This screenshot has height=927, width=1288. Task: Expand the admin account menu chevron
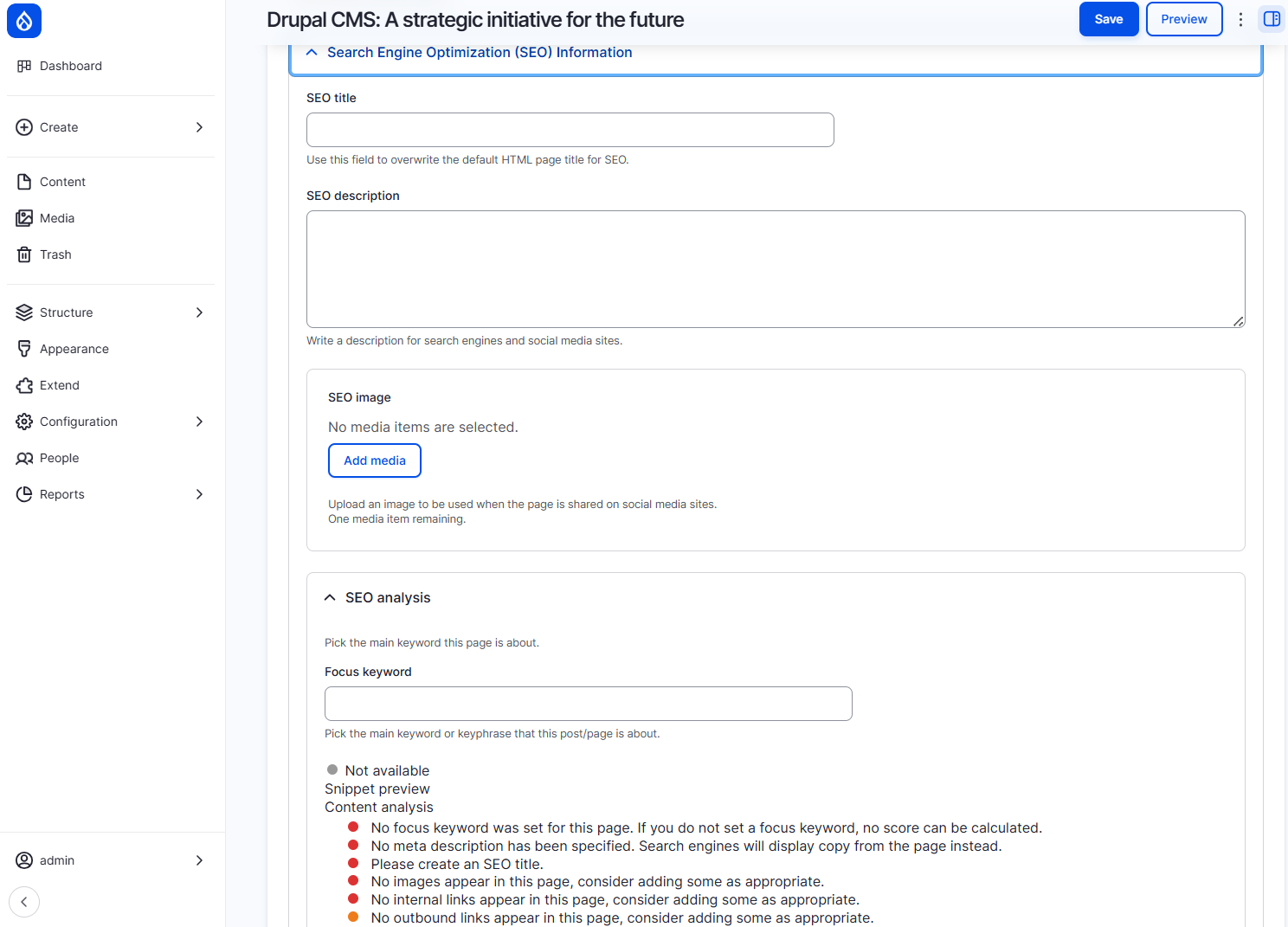[x=199, y=860]
